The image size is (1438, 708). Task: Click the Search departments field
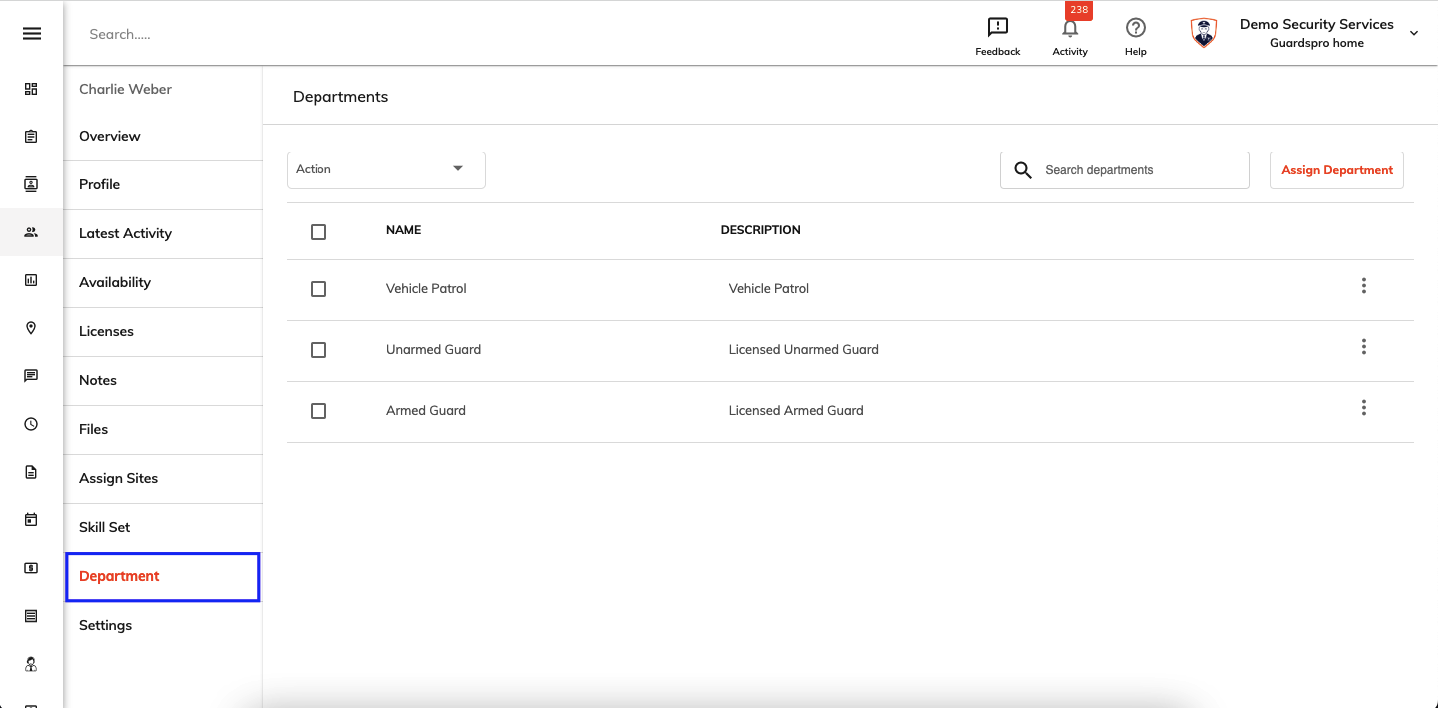pos(1125,170)
